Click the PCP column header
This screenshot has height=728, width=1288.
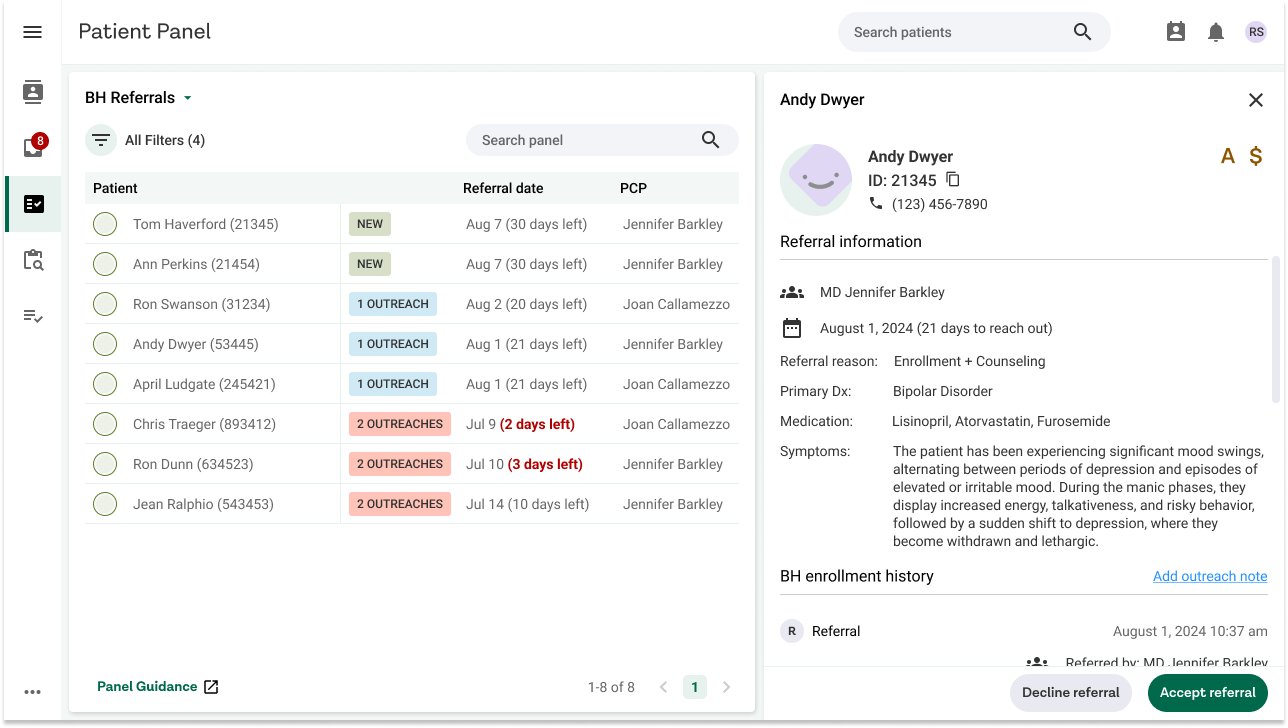pos(633,188)
